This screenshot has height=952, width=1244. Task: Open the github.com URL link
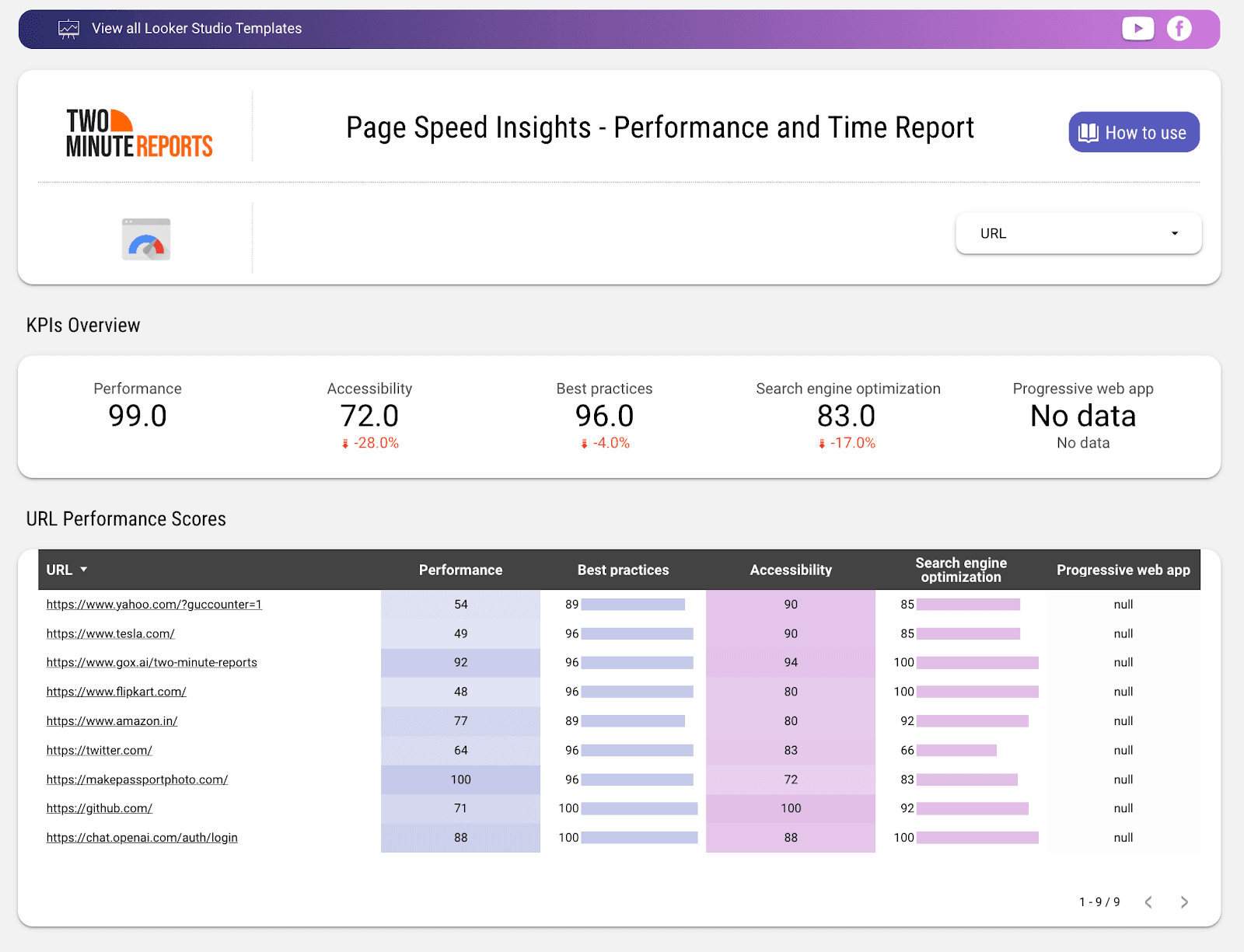click(99, 808)
